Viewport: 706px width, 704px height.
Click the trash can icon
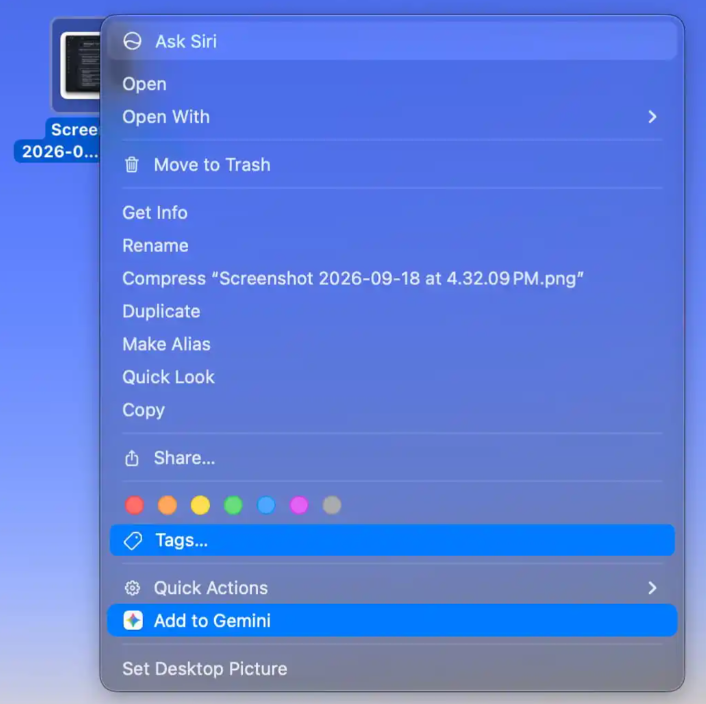[131, 165]
